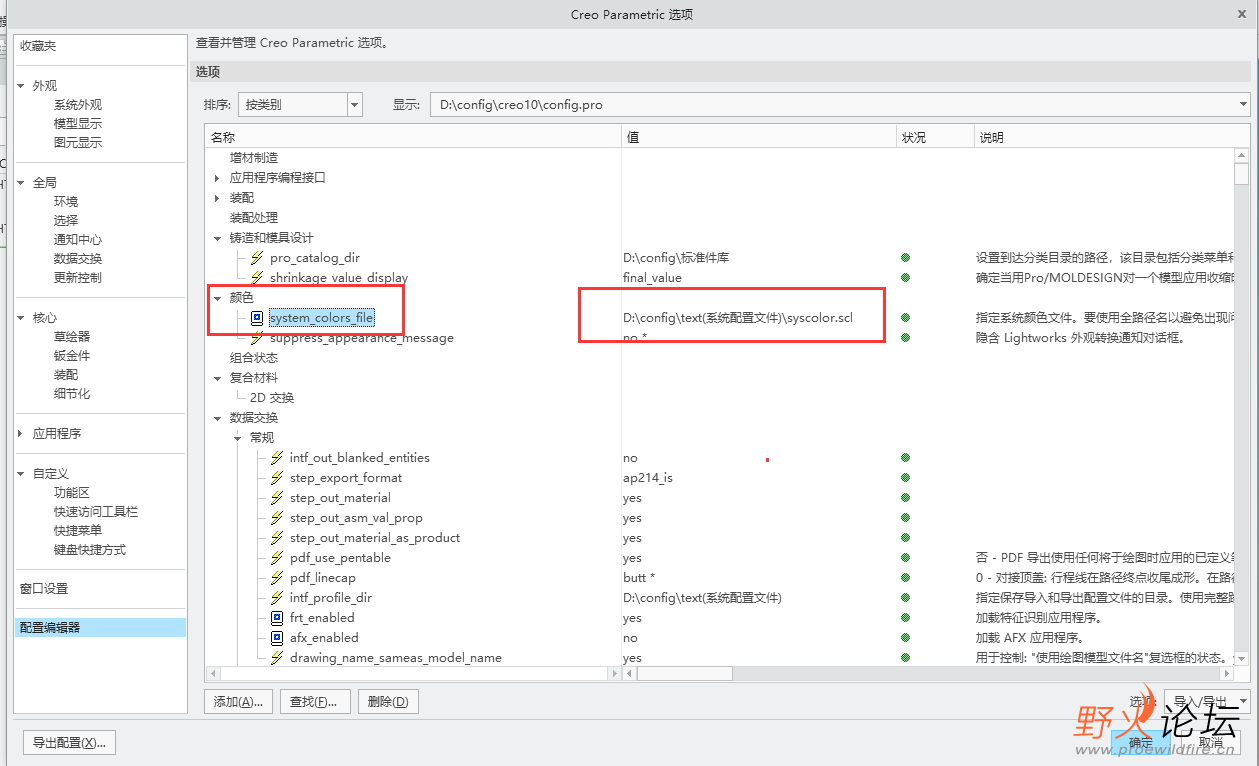This screenshot has height=766, width=1259.
Task: Select 键盘快捷方式 in the sidebar
Action: pos(90,550)
